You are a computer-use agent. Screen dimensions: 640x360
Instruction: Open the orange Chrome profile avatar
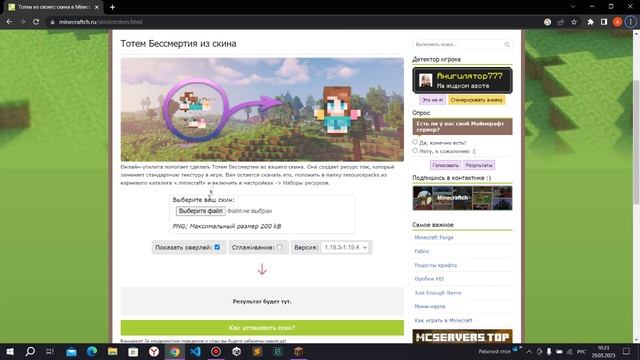(x=617, y=22)
